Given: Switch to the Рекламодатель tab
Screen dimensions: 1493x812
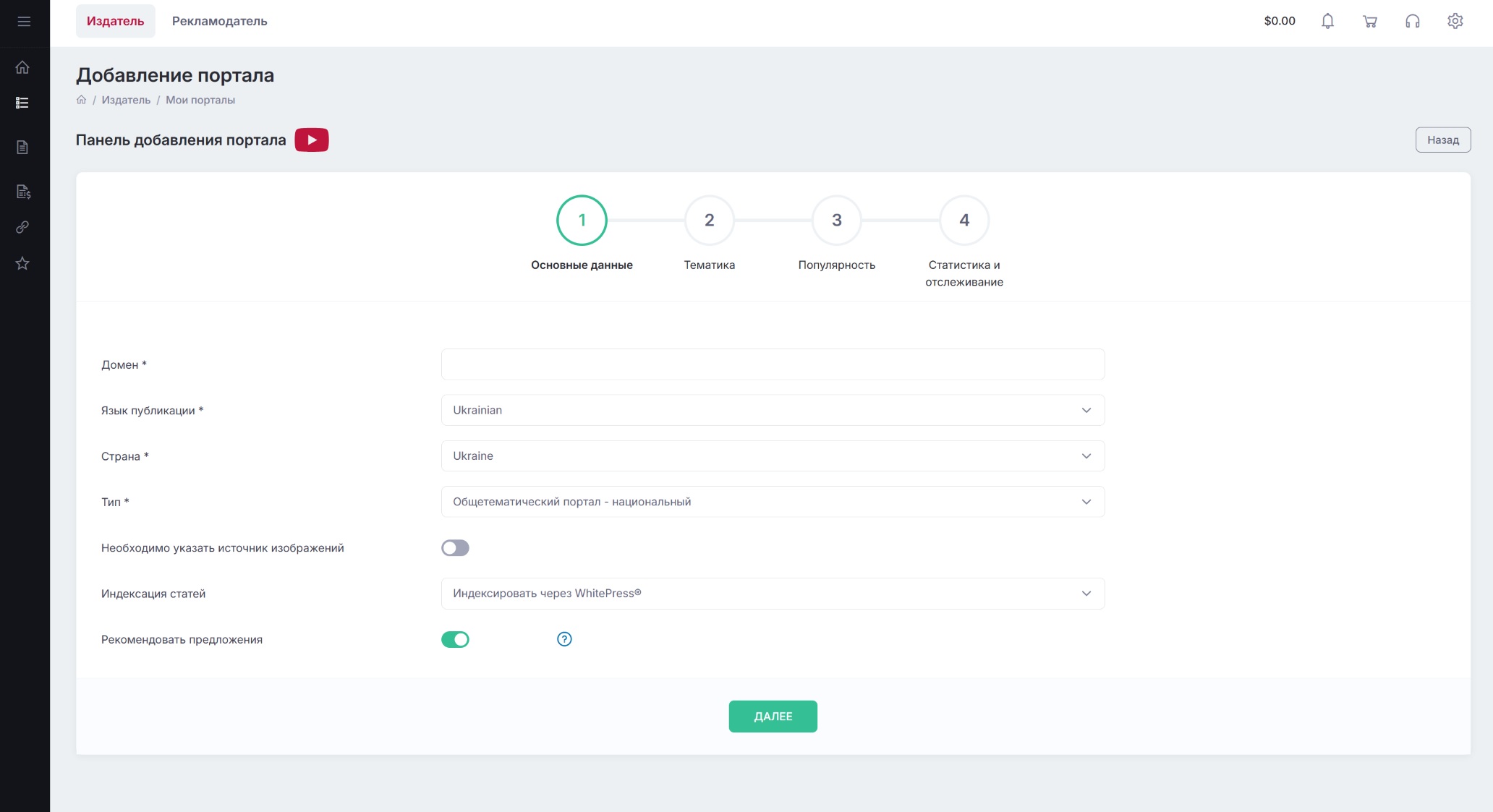Looking at the screenshot, I should [x=219, y=21].
